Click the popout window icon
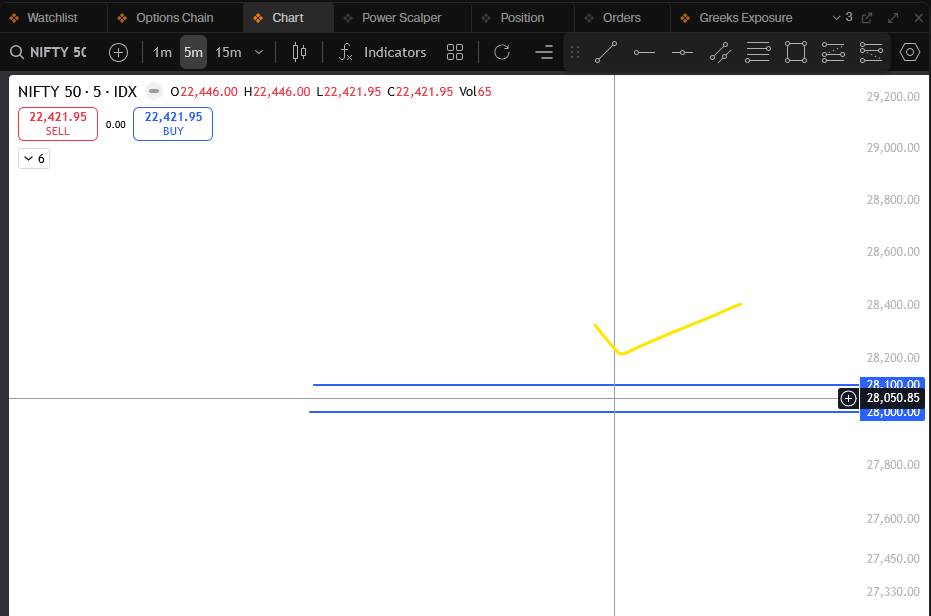931x616 pixels. 867,18
